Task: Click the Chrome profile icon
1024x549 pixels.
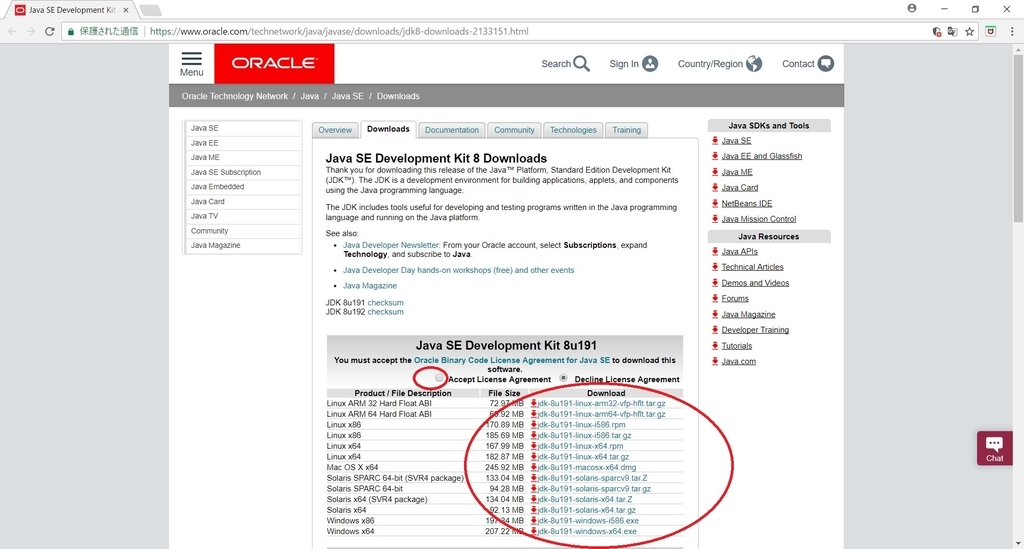Action: (x=912, y=8)
